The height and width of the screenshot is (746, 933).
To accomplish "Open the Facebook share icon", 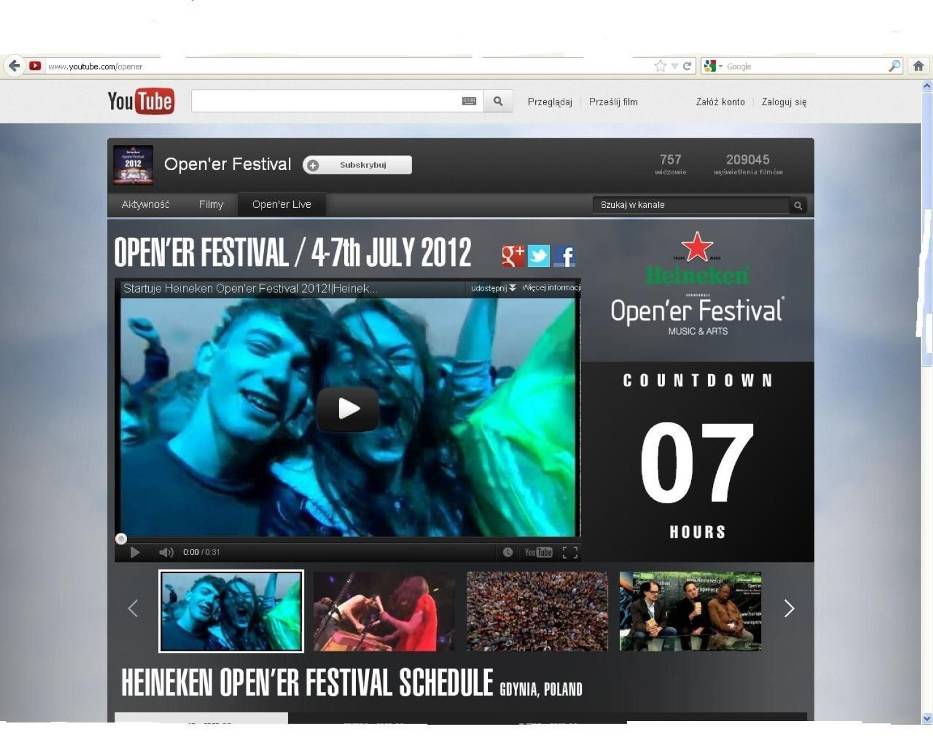I will coord(563,256).
